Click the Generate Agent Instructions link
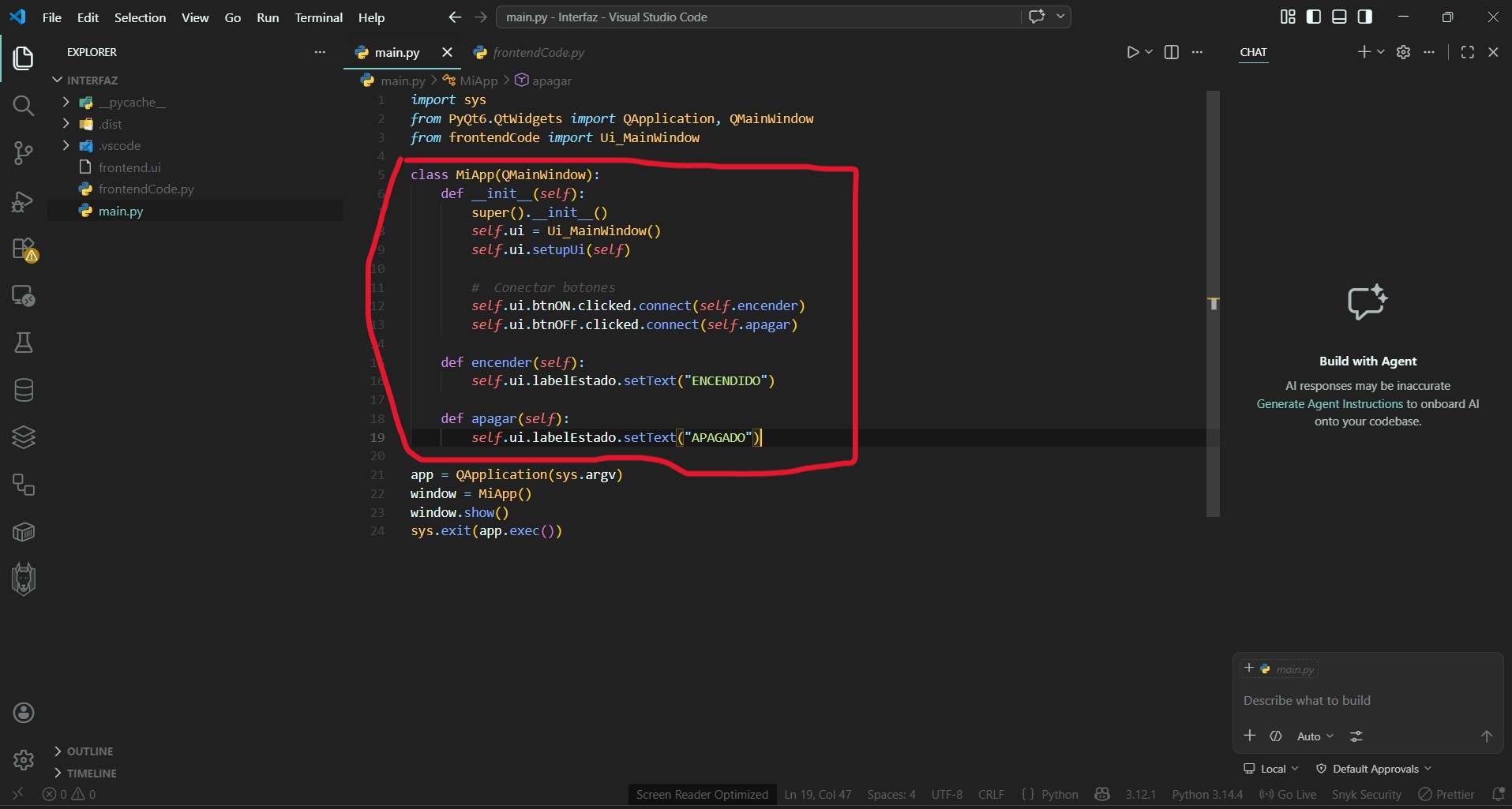Image resolution: width=1512 pixels, height=809 pixels. click(x=1330, y=404)
